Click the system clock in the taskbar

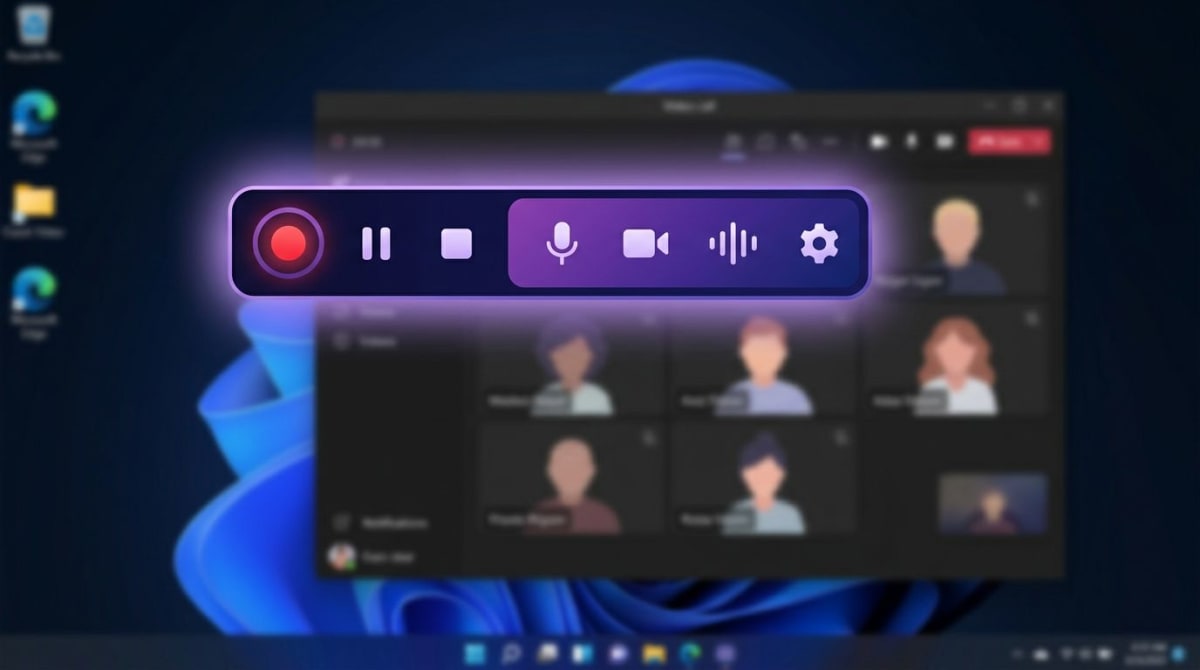(x=1144, y=652)
